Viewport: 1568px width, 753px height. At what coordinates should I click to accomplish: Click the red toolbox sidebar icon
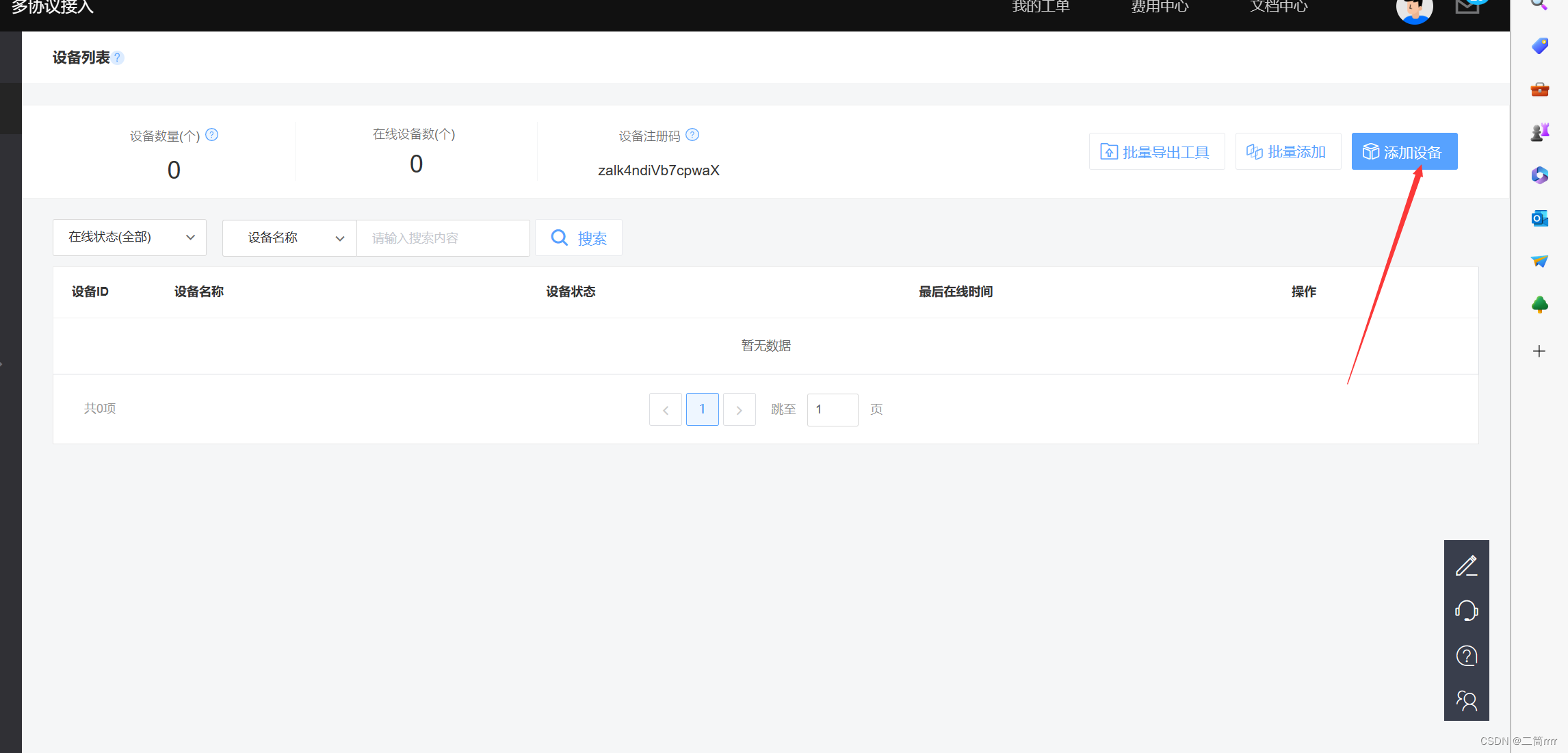[1539, 90]
